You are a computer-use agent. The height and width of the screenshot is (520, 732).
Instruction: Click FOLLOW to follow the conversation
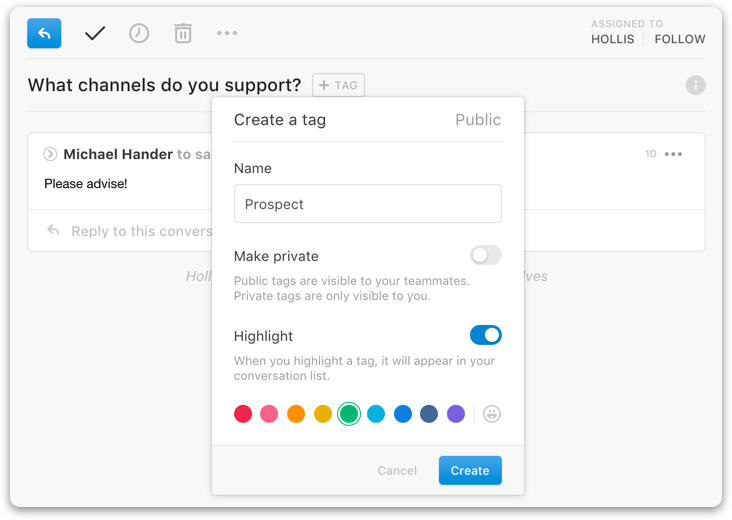click(x=680, y=39)
